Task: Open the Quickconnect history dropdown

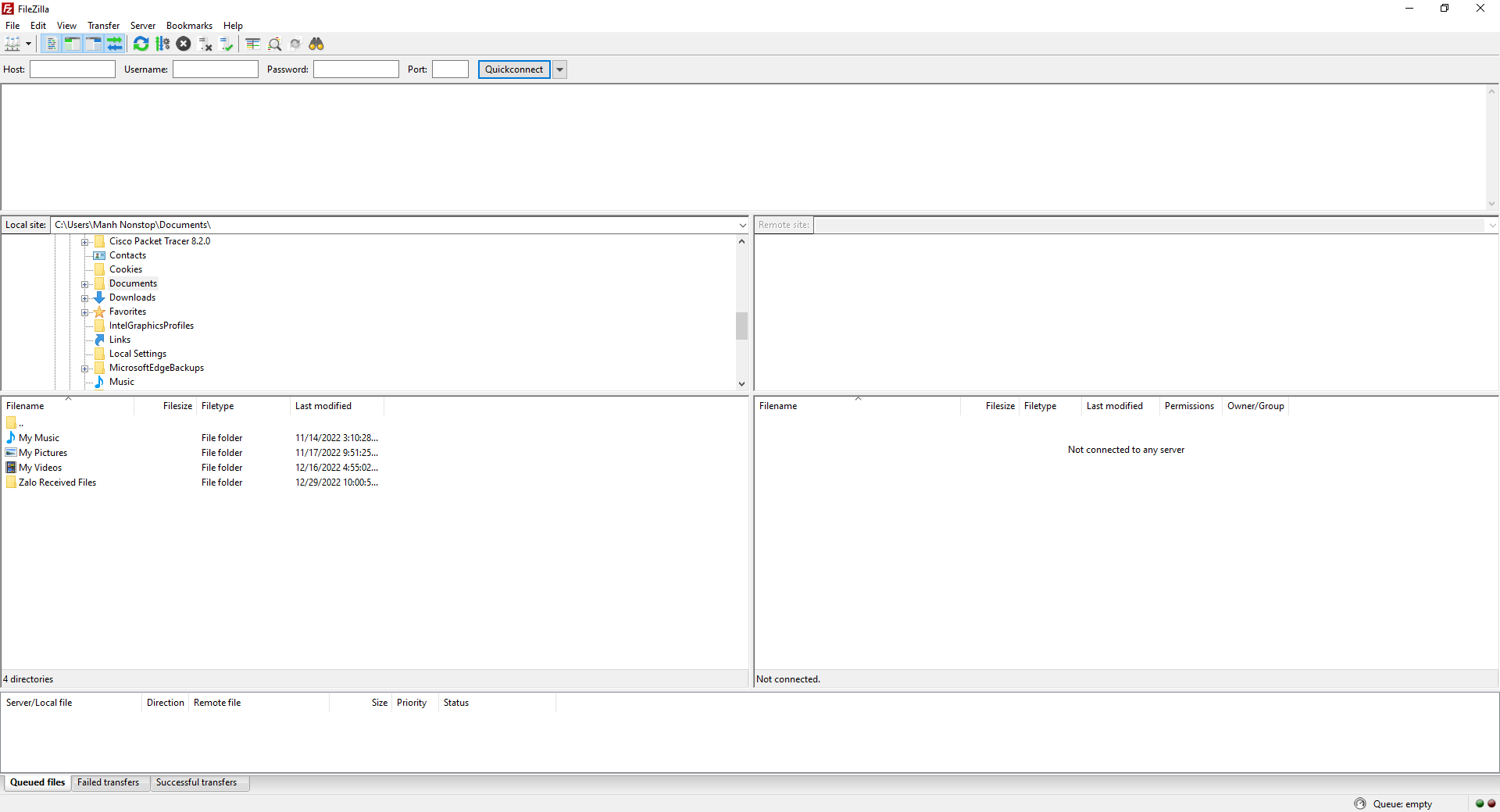Action: tap(559, 69)
